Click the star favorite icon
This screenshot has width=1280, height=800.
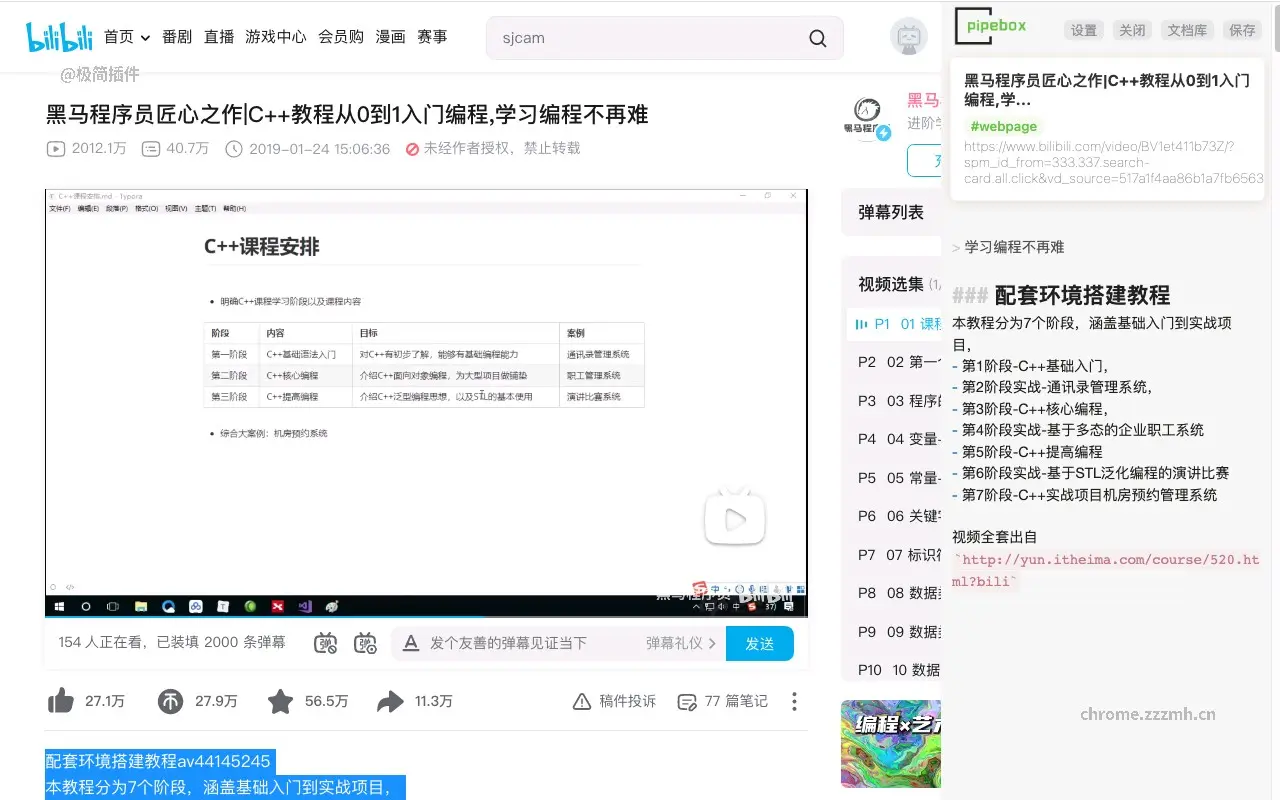(281, 702)
